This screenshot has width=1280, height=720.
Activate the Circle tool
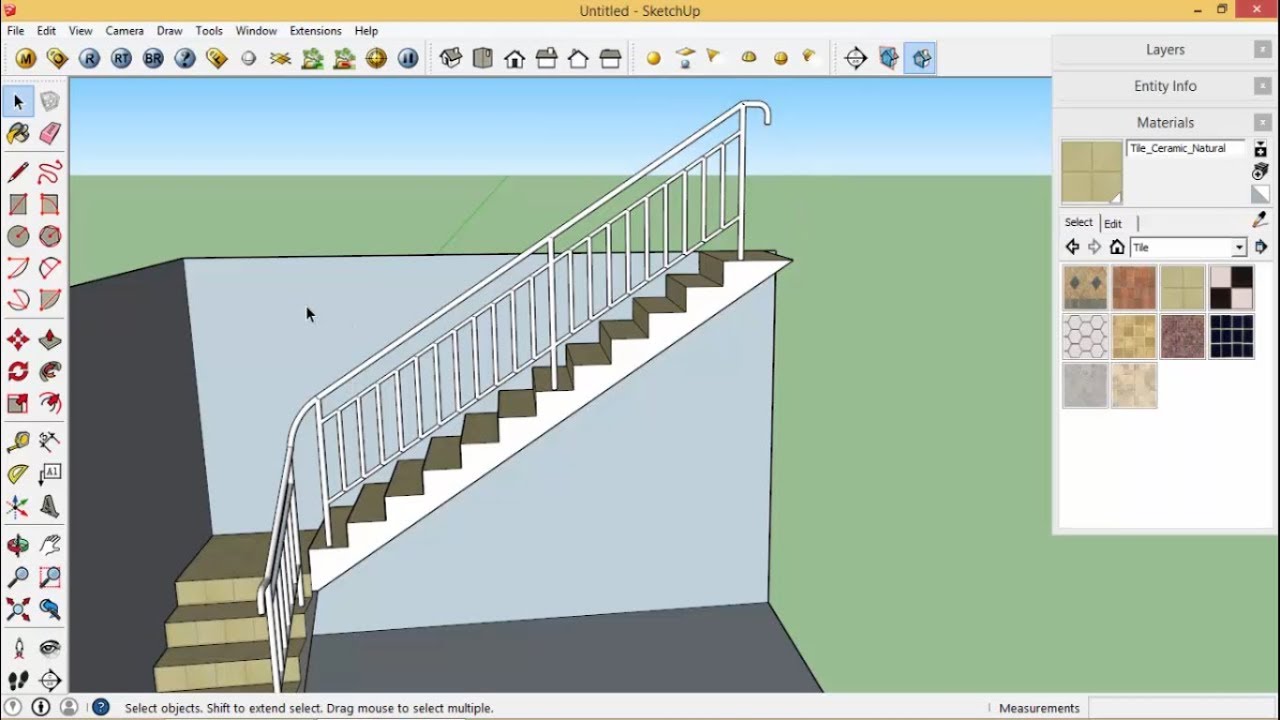18,236
